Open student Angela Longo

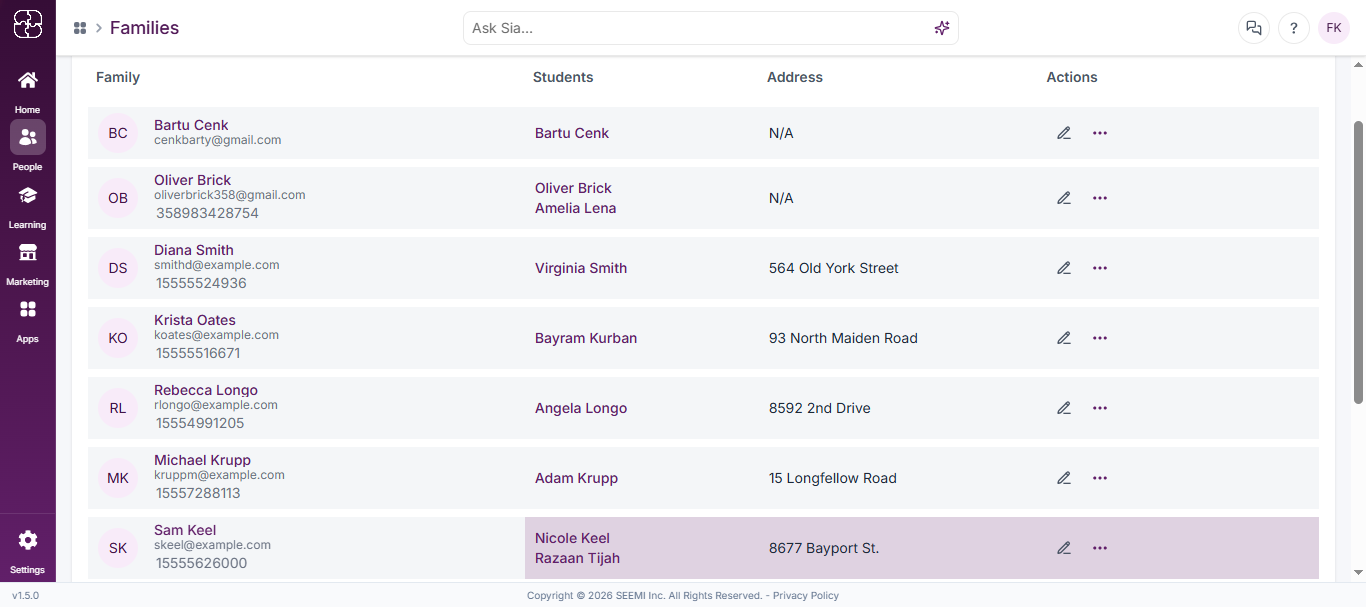(581, 408)
